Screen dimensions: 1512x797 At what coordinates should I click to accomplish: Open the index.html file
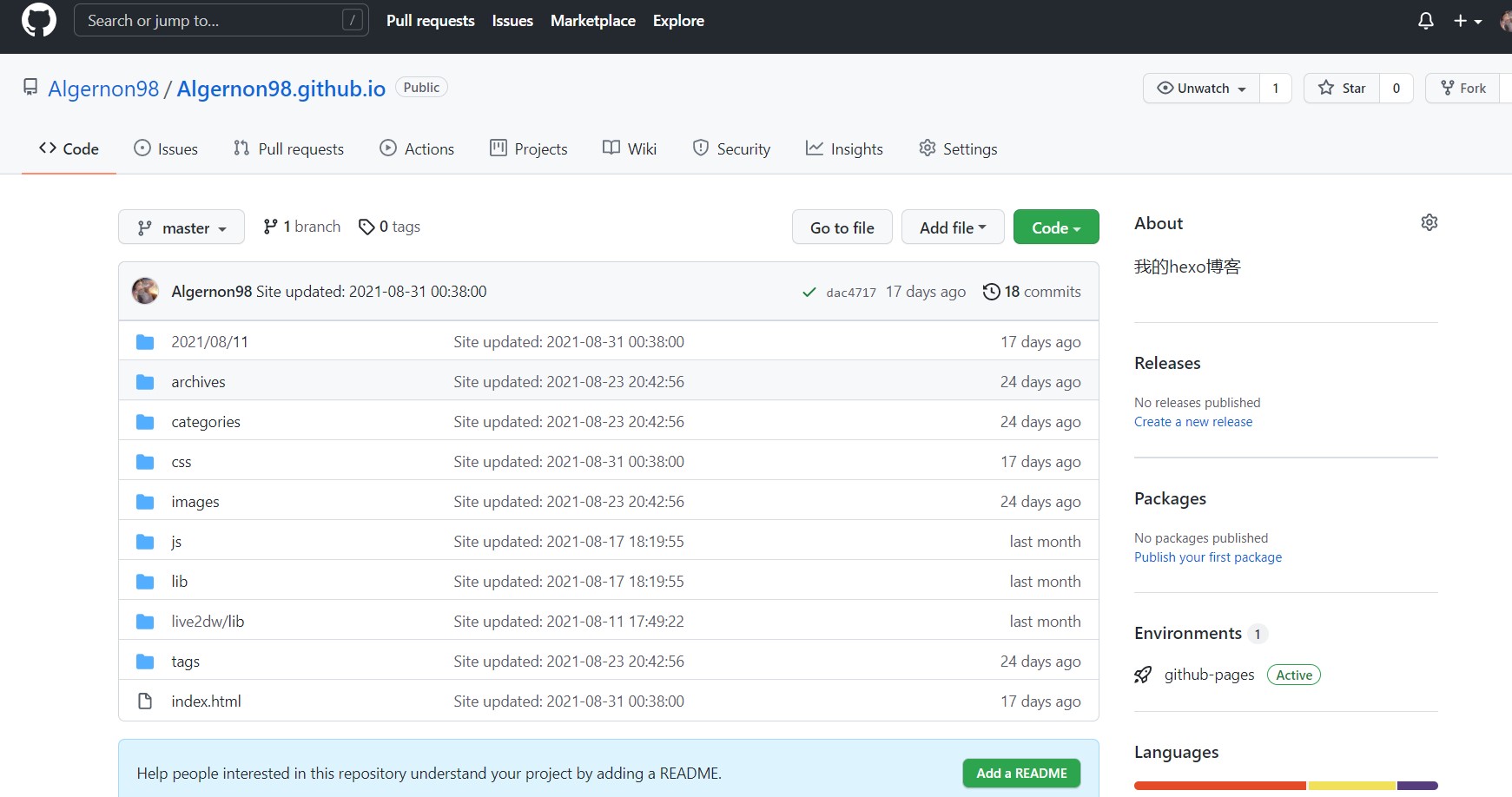pyautogui.click(x=206, y=701)
